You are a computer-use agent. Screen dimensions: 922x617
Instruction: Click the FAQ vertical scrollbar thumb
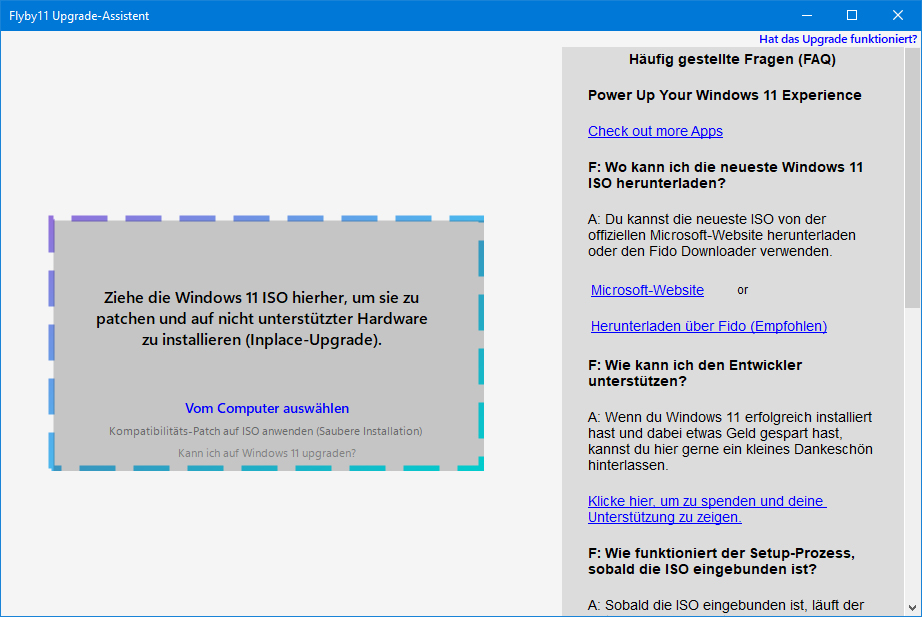[x=912, y=178]
